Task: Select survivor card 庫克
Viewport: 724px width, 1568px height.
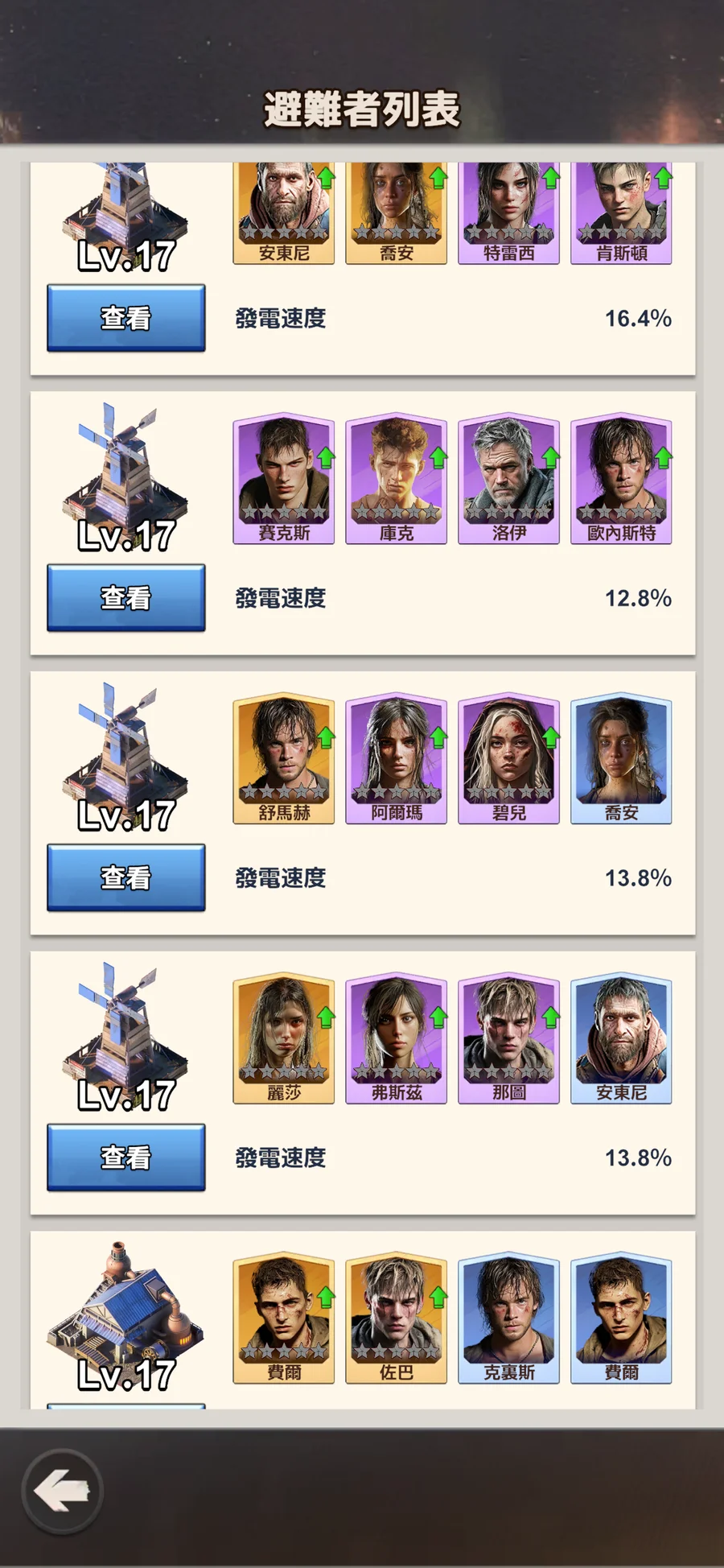Action: pyautogui.click(x=397, y=479)
